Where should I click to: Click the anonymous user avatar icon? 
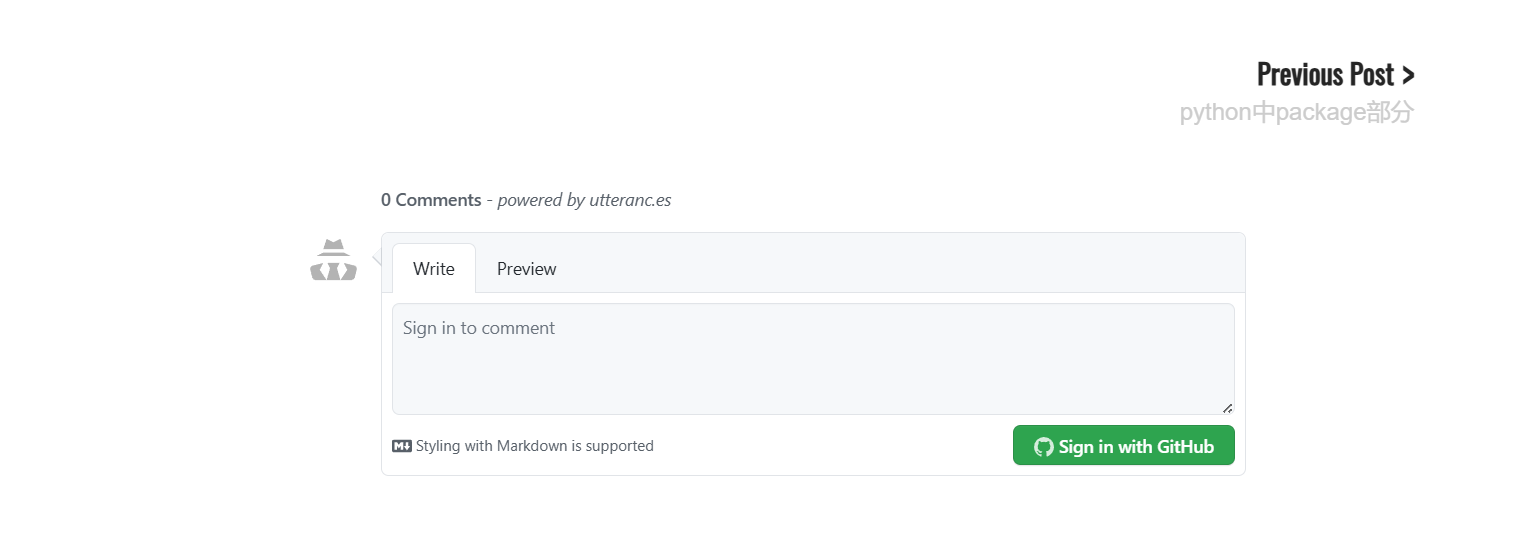(x=333, y=260)
